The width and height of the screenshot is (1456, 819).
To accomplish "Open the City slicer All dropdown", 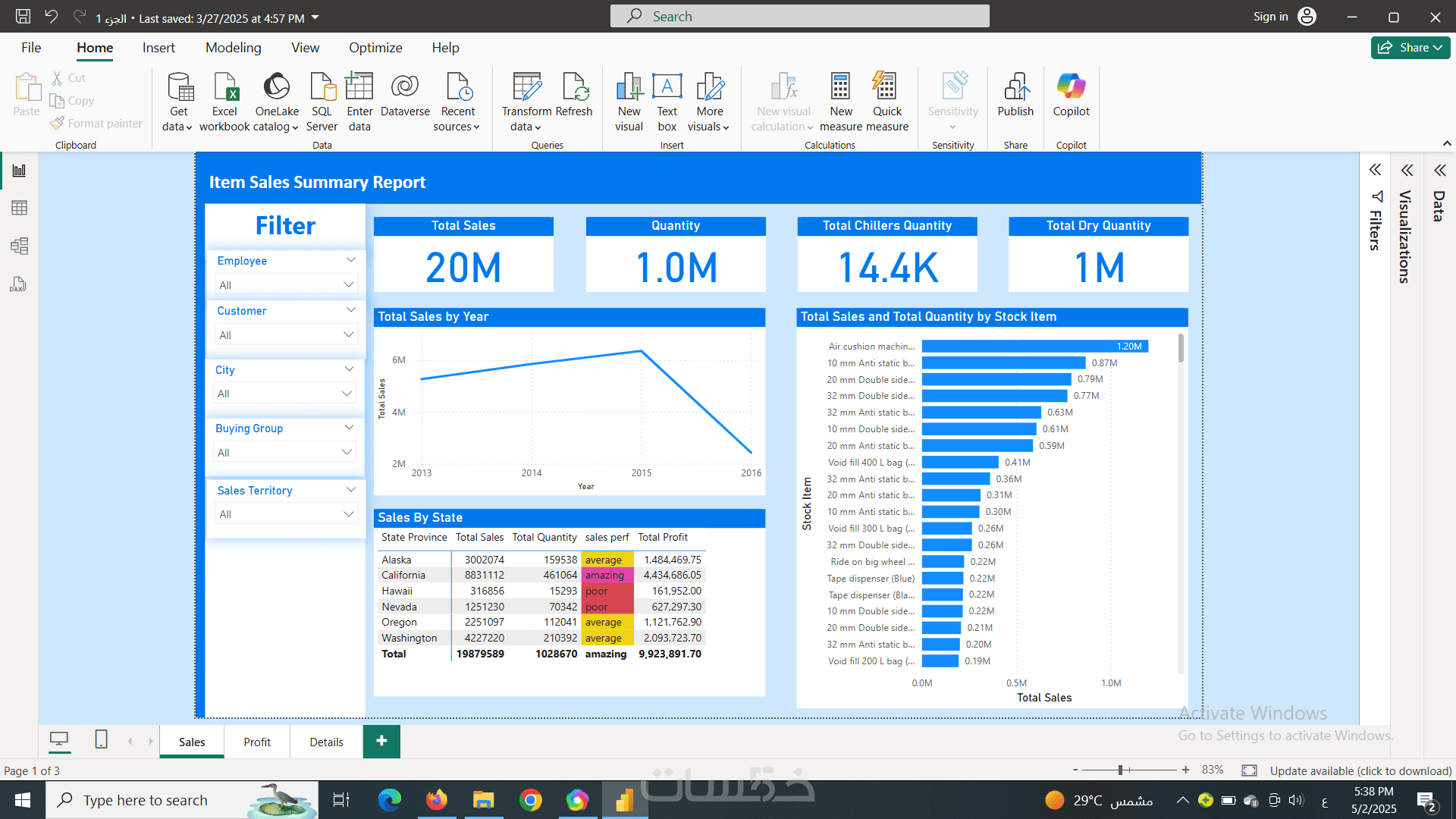I will pos(347,394).
